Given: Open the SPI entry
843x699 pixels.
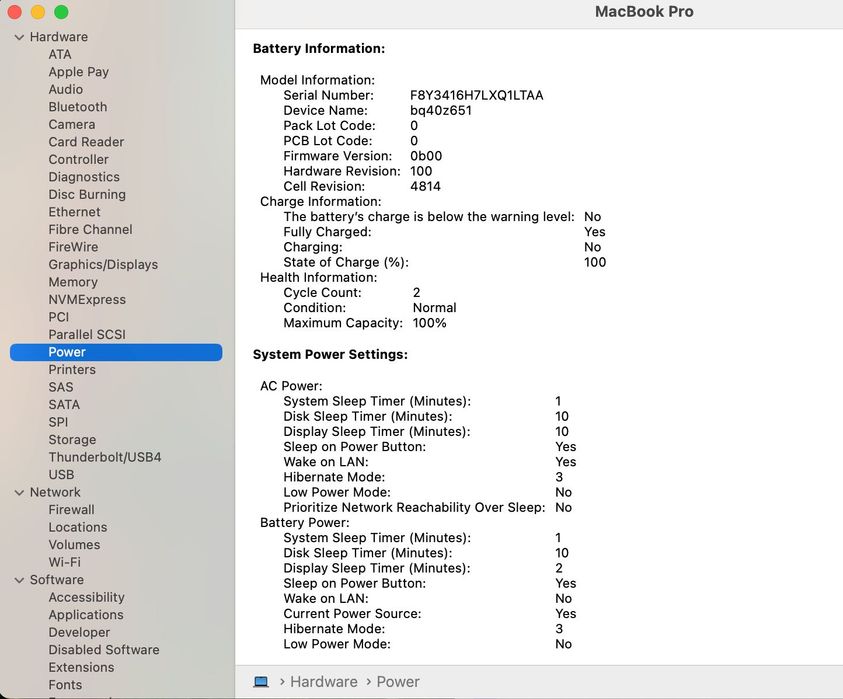Looking at the screenshot, I should 58,422.
